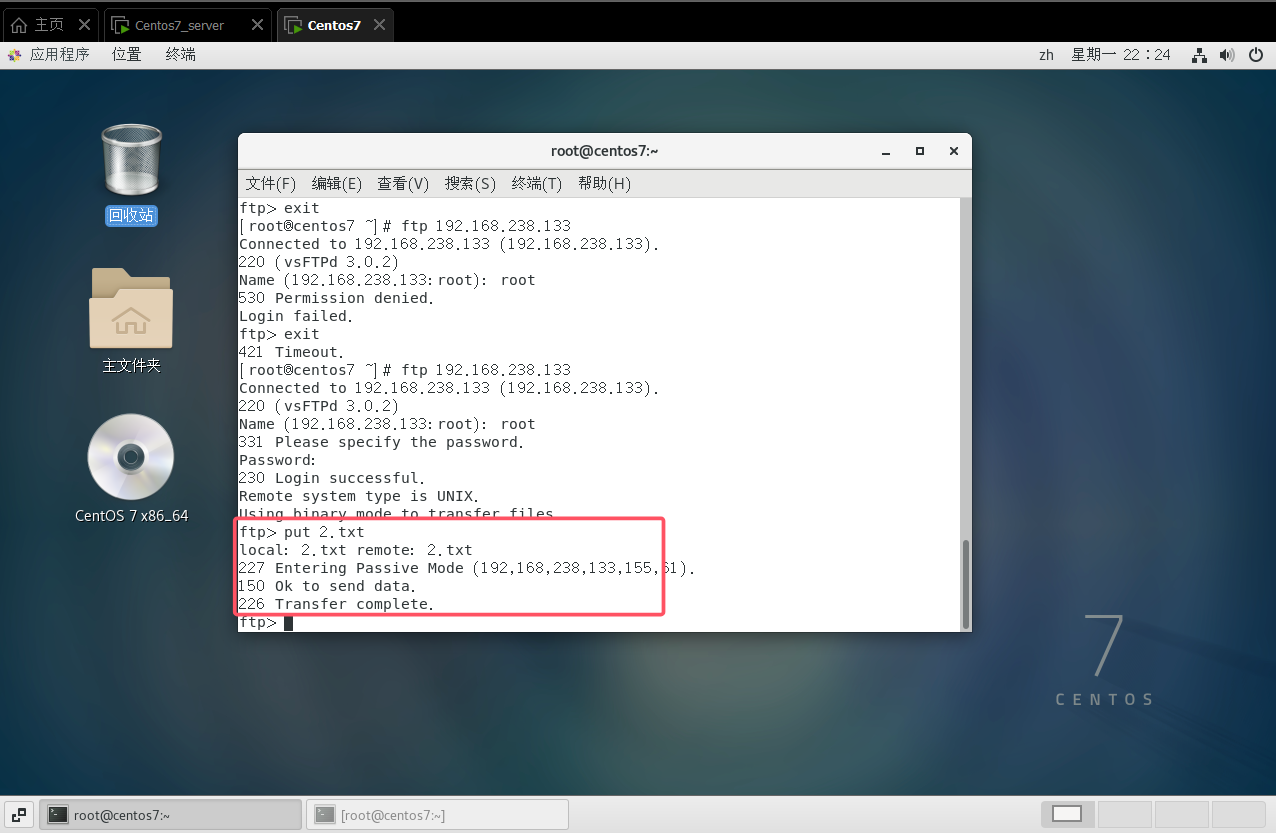Switch to the Centos7_server VM tab
Viewport: 1276px width, 833px height.
tap(178, 25)
